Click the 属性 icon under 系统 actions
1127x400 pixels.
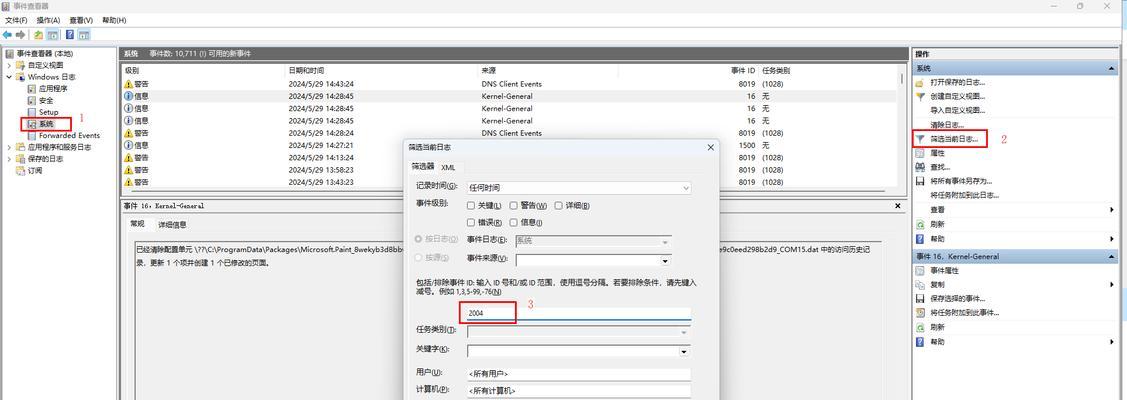point(920,153)
